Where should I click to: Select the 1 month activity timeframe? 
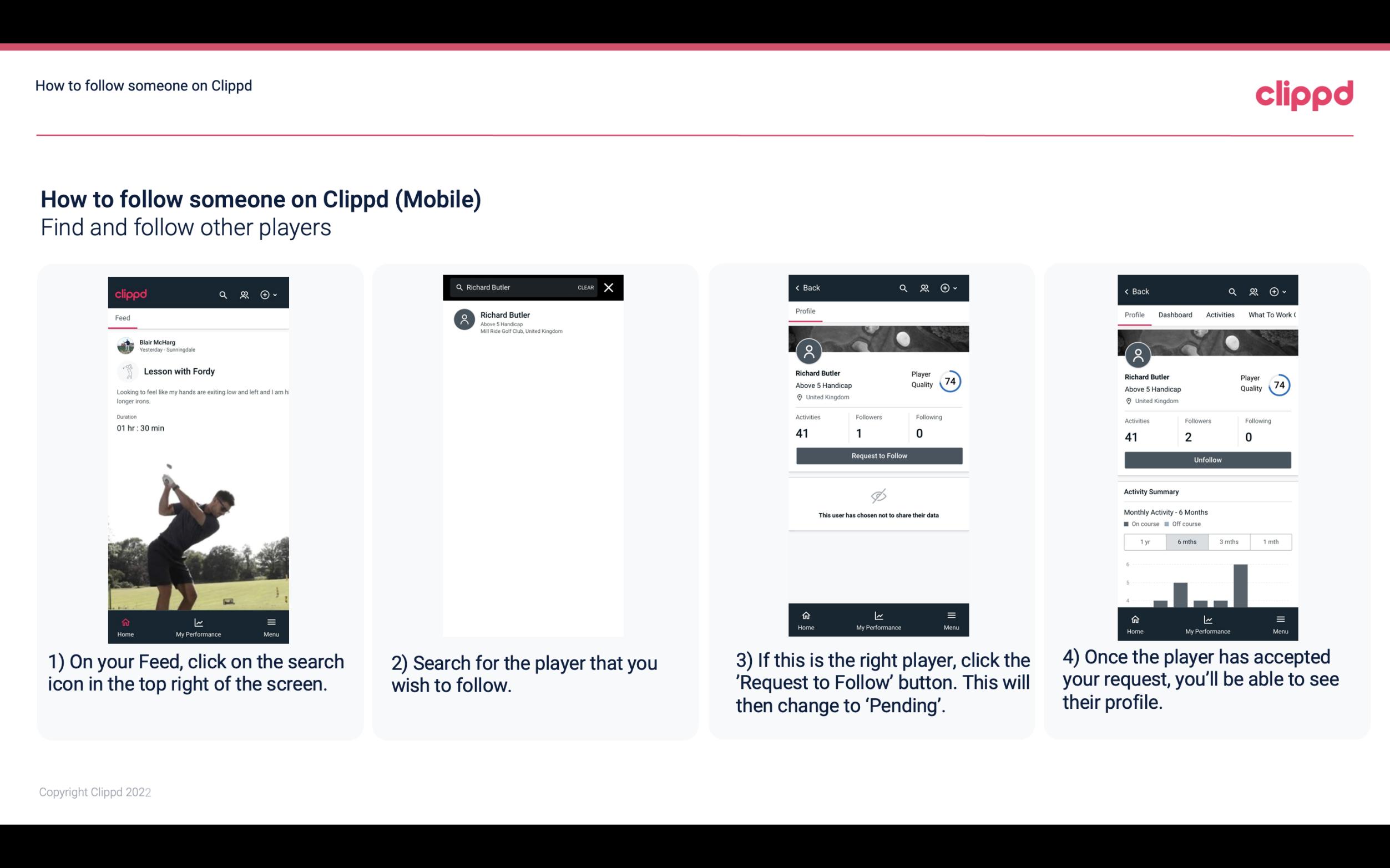point(1271,541)
